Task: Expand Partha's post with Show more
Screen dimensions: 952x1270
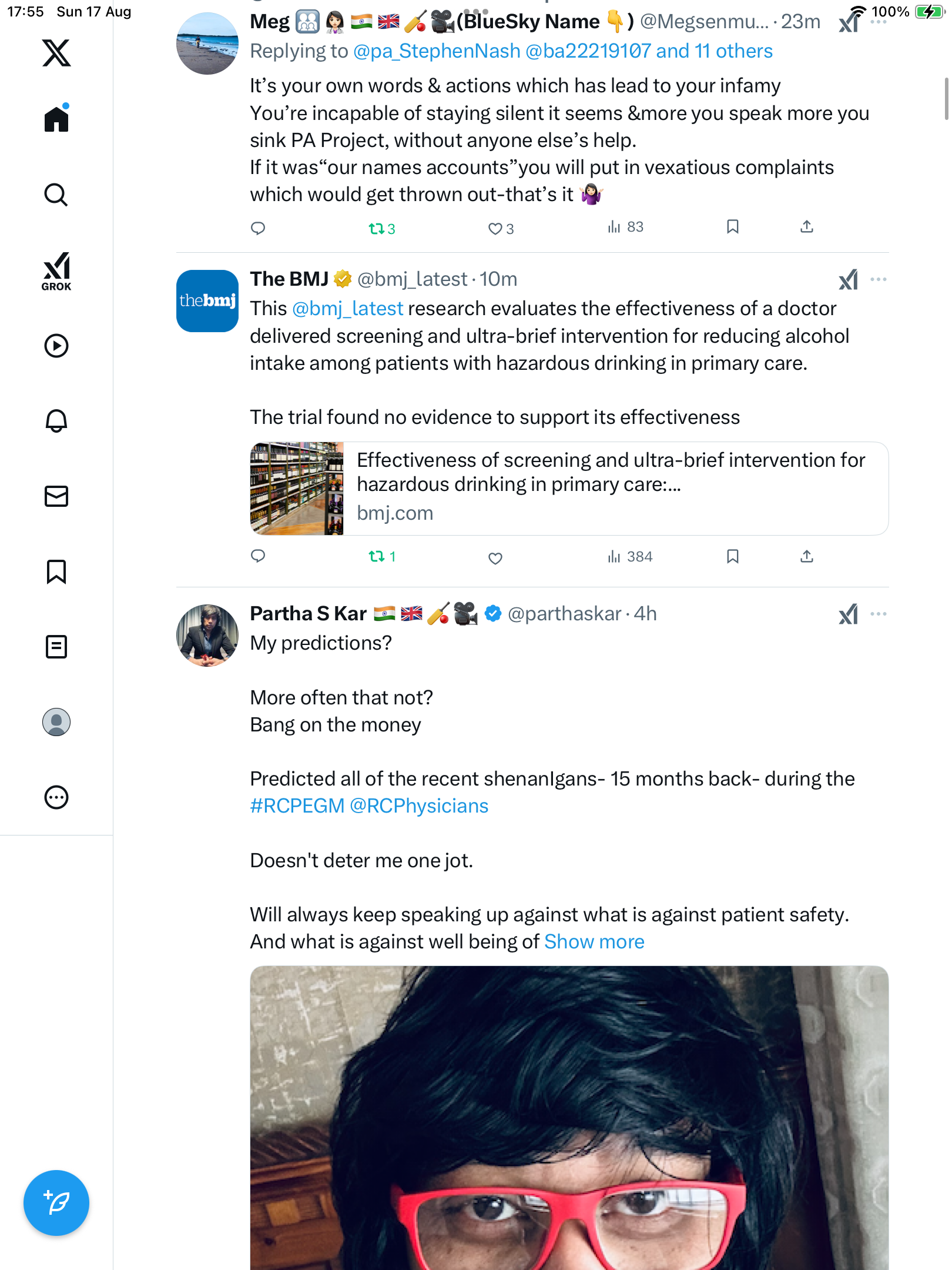Action: click(594, 942)
